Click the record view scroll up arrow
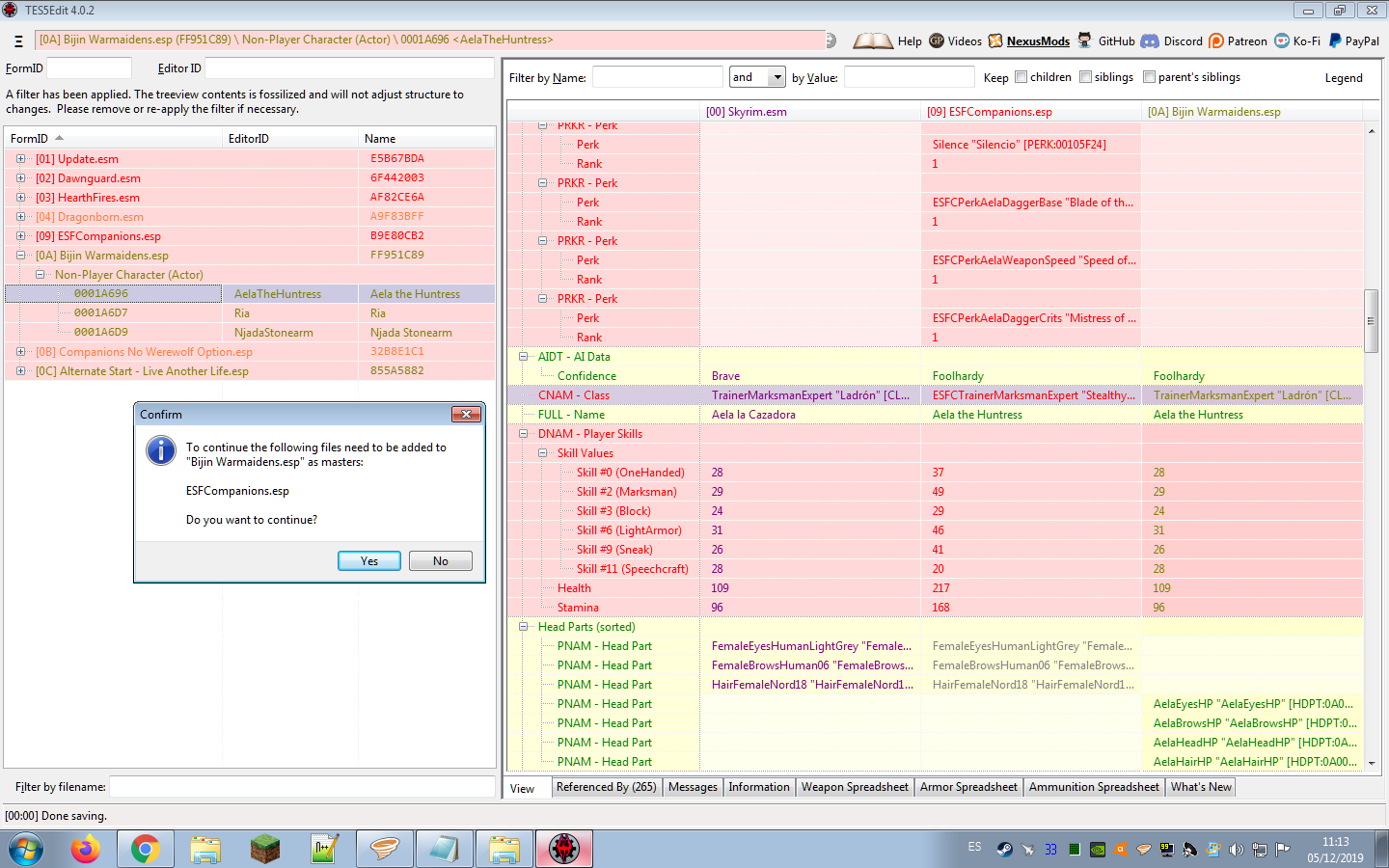Viewport: 1389px width, 868px height. pos(1371,131)
